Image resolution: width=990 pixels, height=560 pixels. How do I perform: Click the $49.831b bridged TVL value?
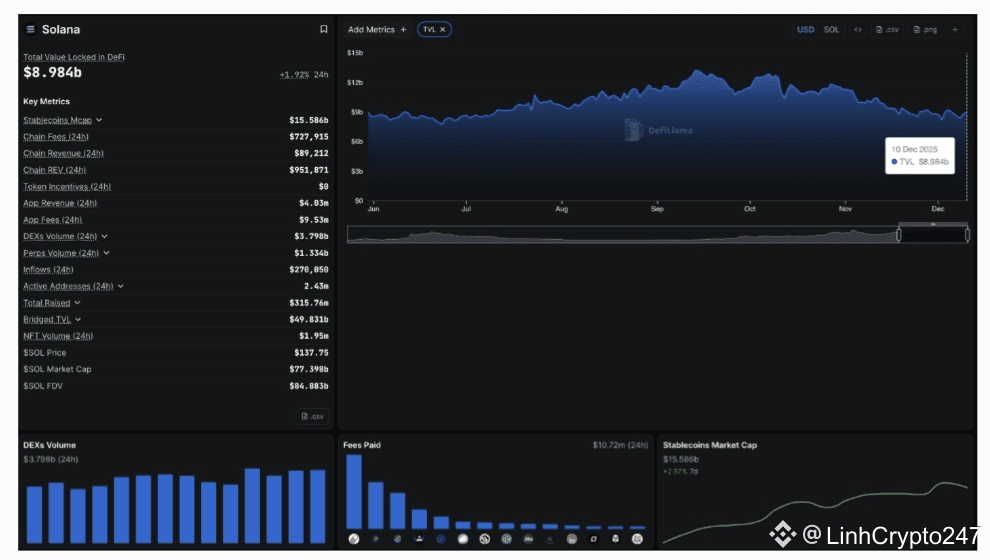309,319
